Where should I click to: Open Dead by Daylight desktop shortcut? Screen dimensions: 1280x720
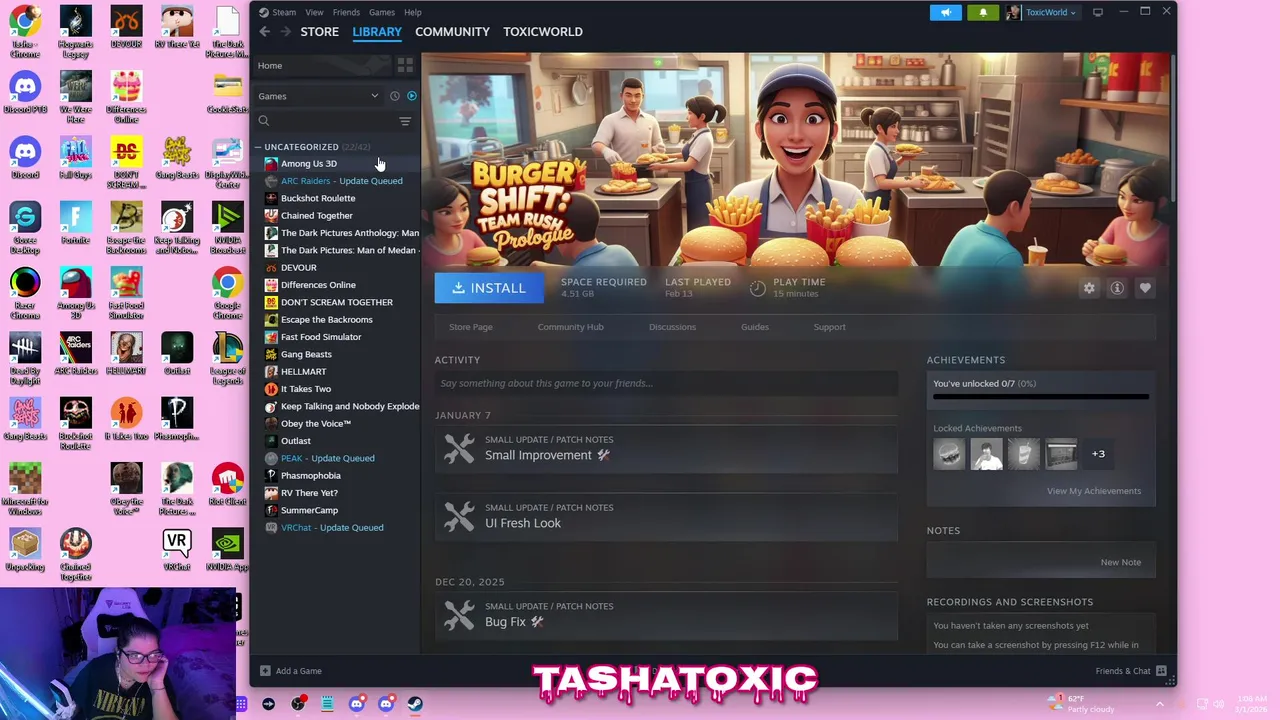[x=25, y=359]
